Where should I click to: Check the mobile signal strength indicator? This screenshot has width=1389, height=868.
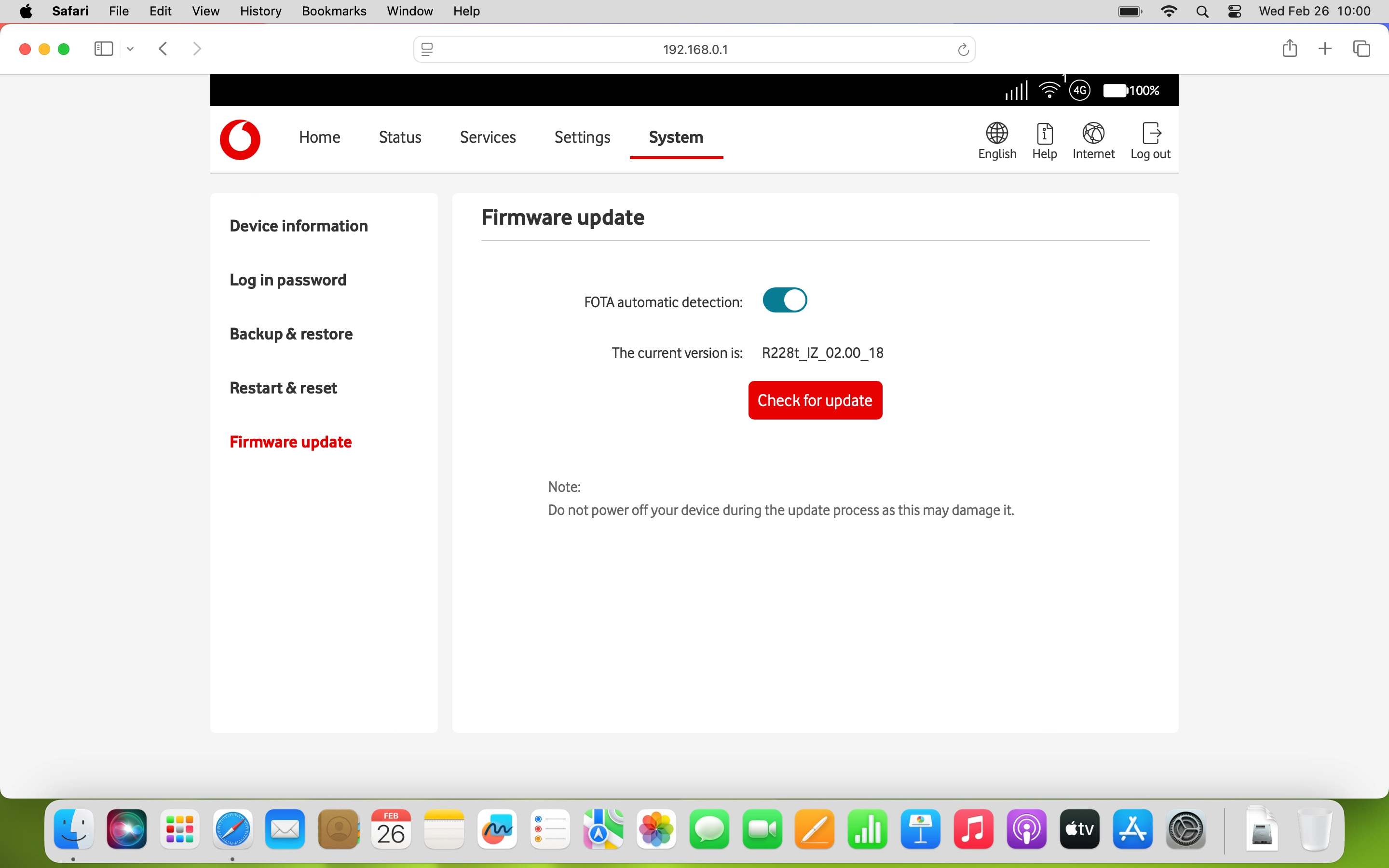[x=1015, y=90]
